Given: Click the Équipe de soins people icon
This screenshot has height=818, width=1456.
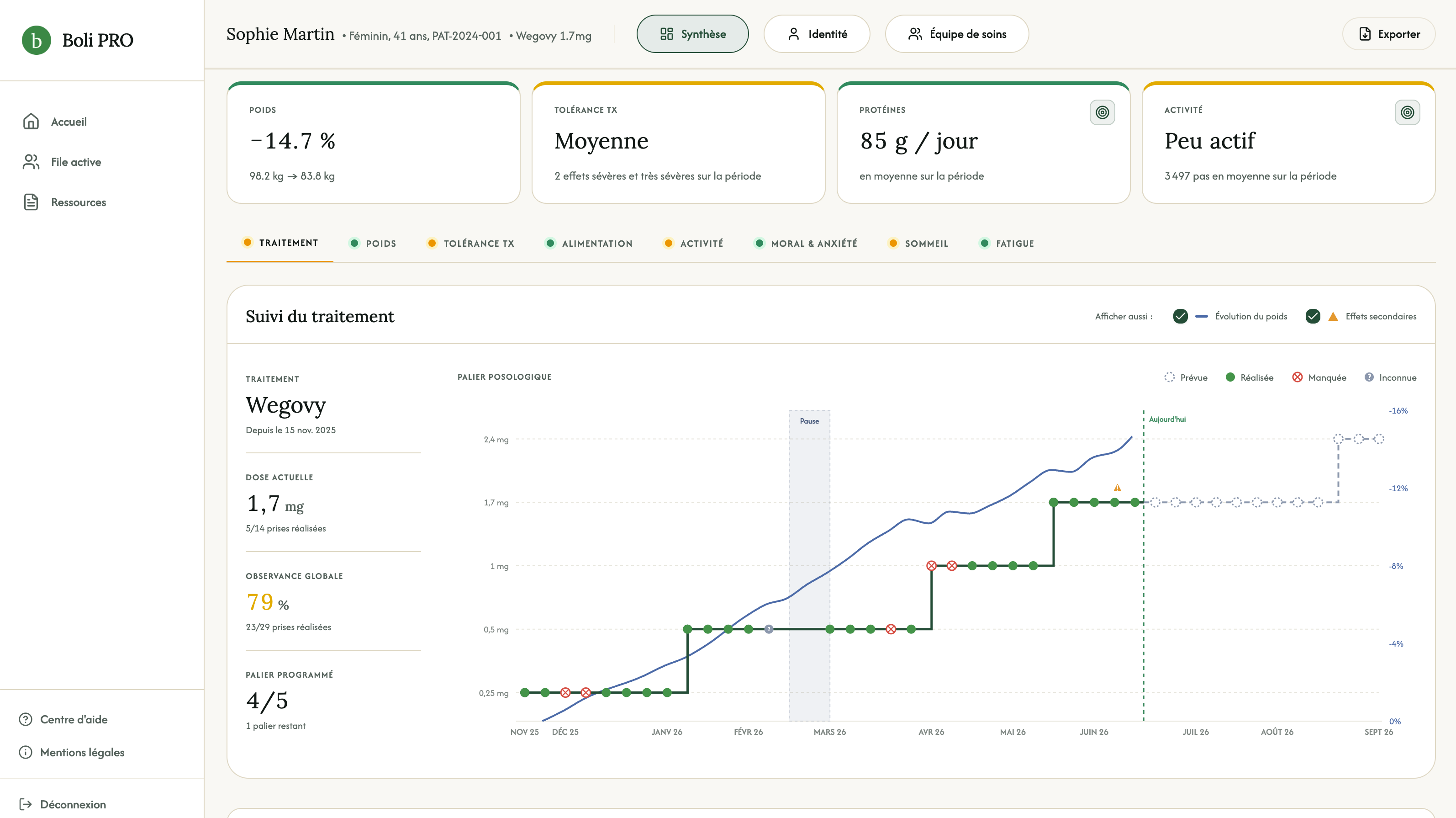Looking at the screenshot, I should pos(915,34).
